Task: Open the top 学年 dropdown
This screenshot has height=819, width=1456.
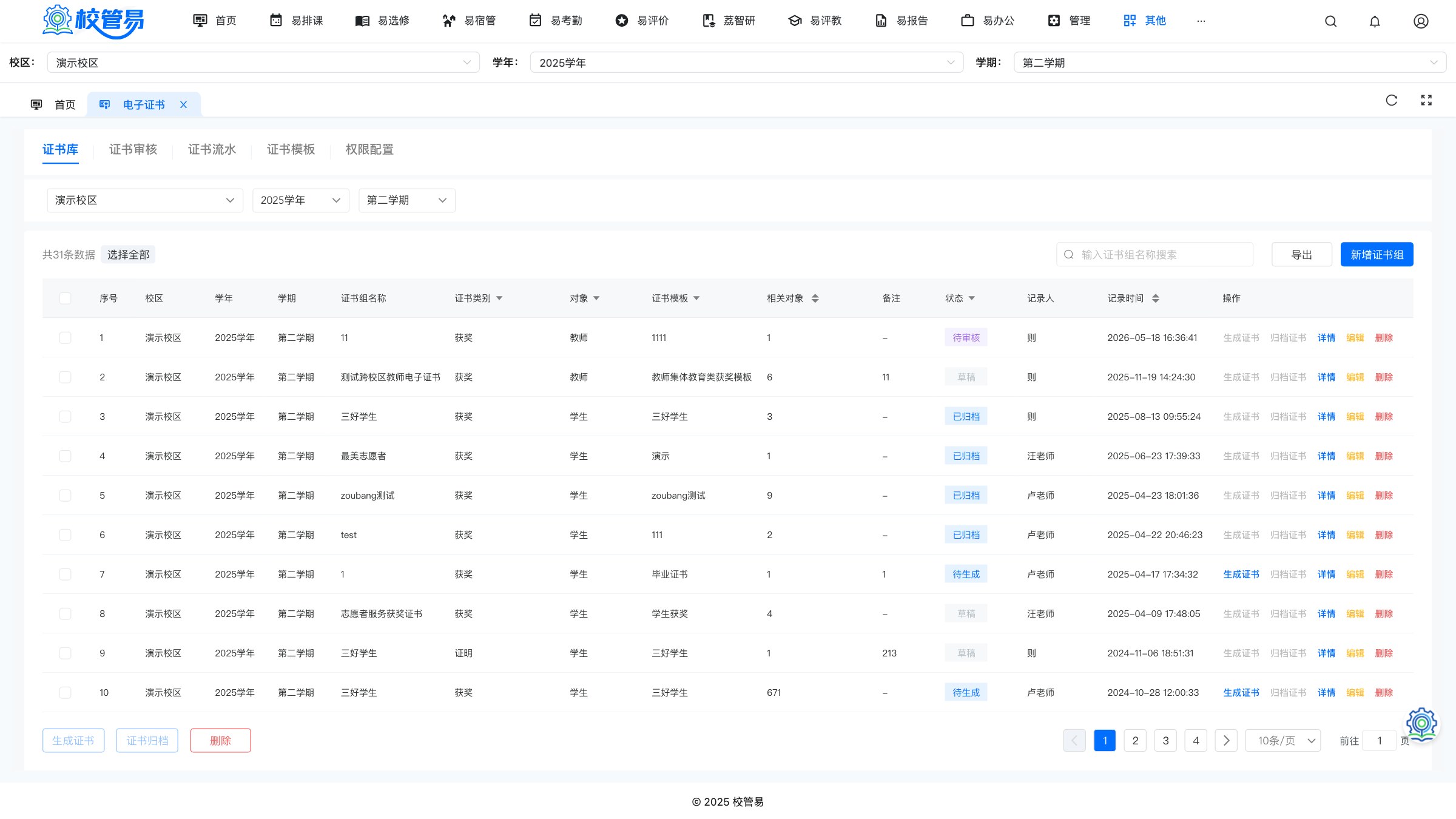Action: click(747, 62)
